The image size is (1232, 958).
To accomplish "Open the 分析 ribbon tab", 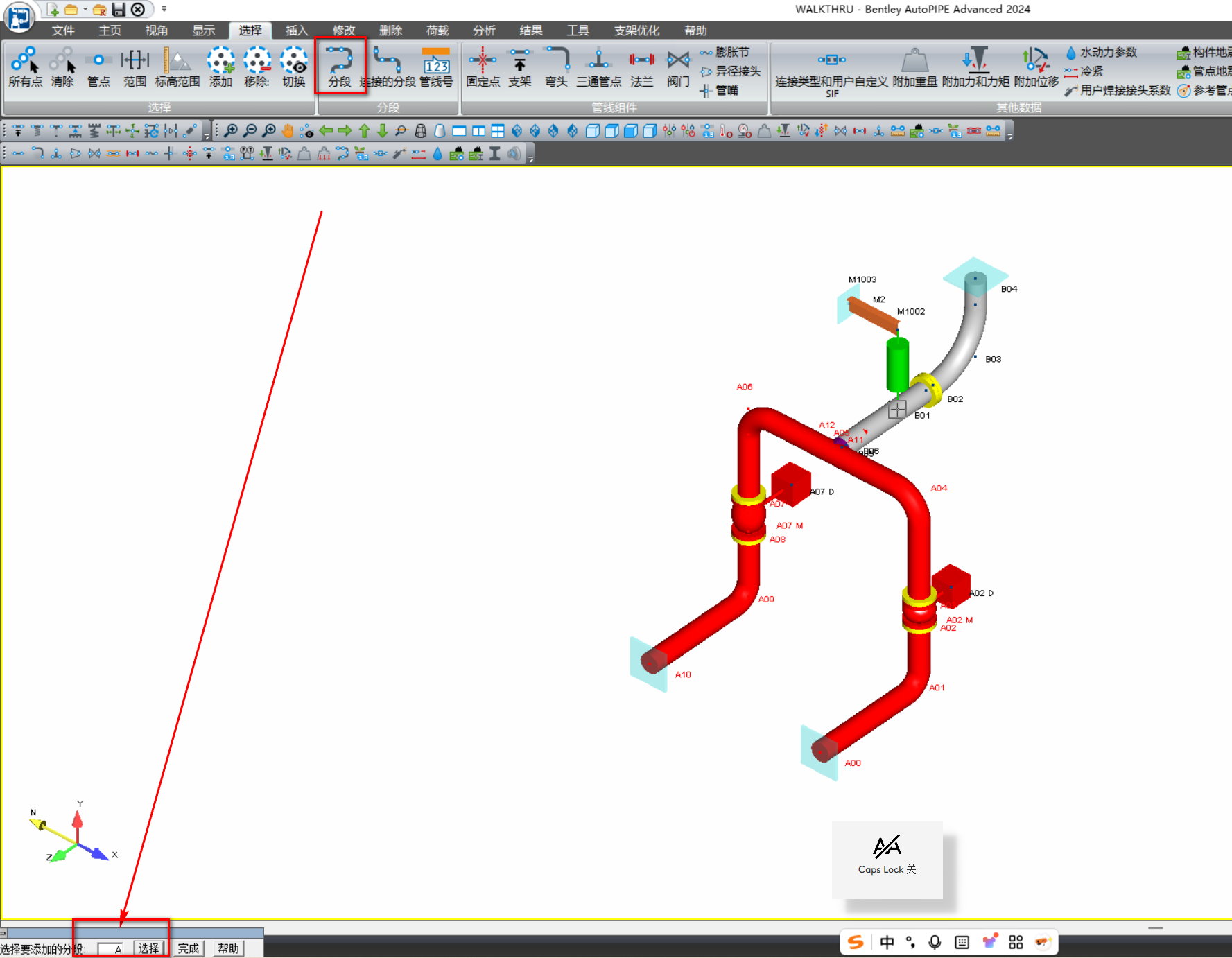I will (484, 31).
